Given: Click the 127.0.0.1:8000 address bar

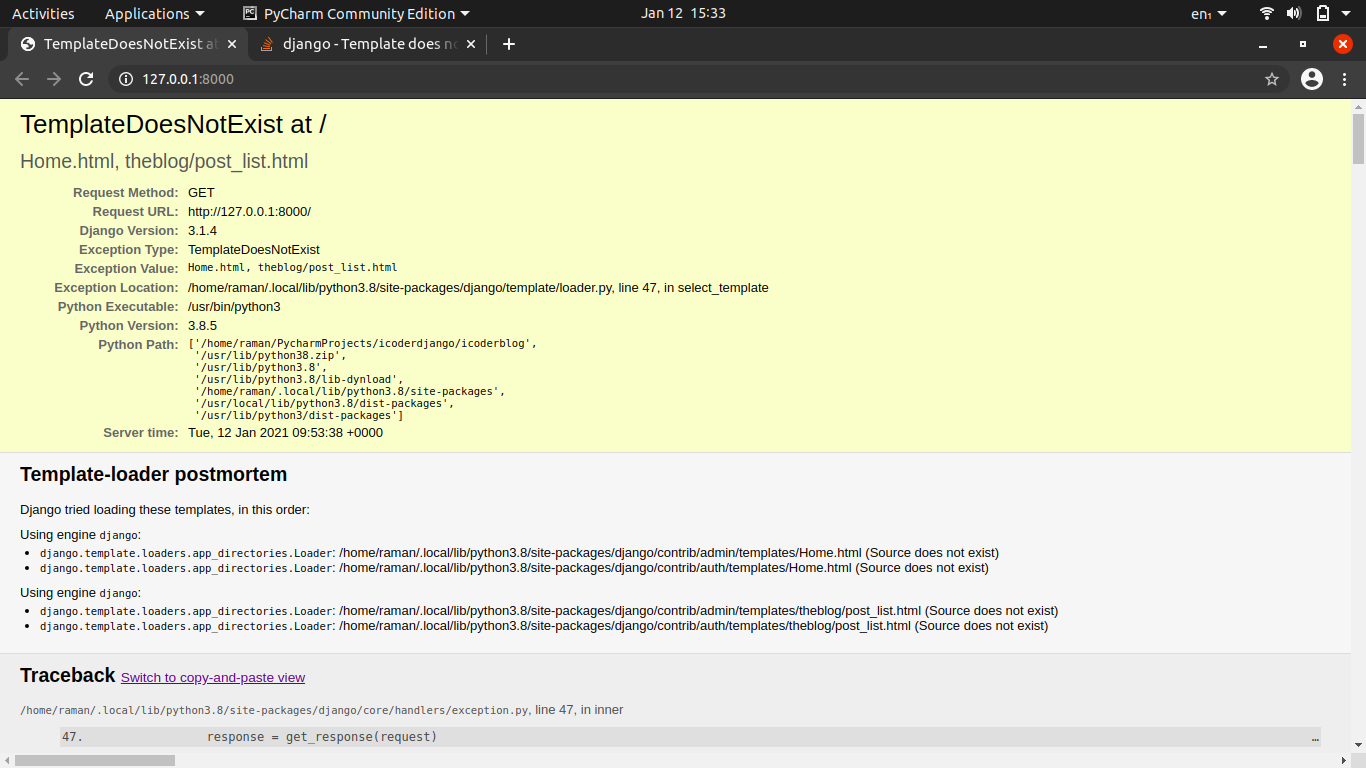Looking at the screenshot, I should tap(700, 79).
